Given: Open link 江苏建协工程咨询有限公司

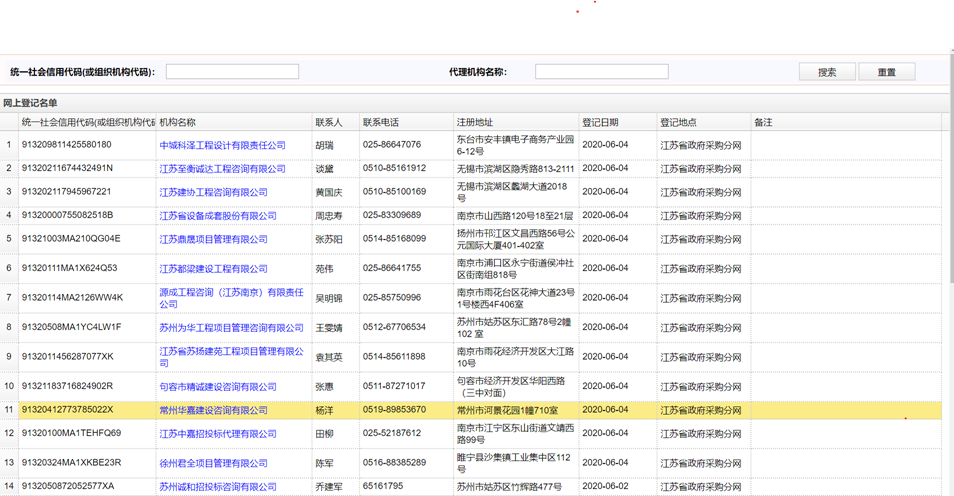Looking at the screenshot, I should point(214,192).
